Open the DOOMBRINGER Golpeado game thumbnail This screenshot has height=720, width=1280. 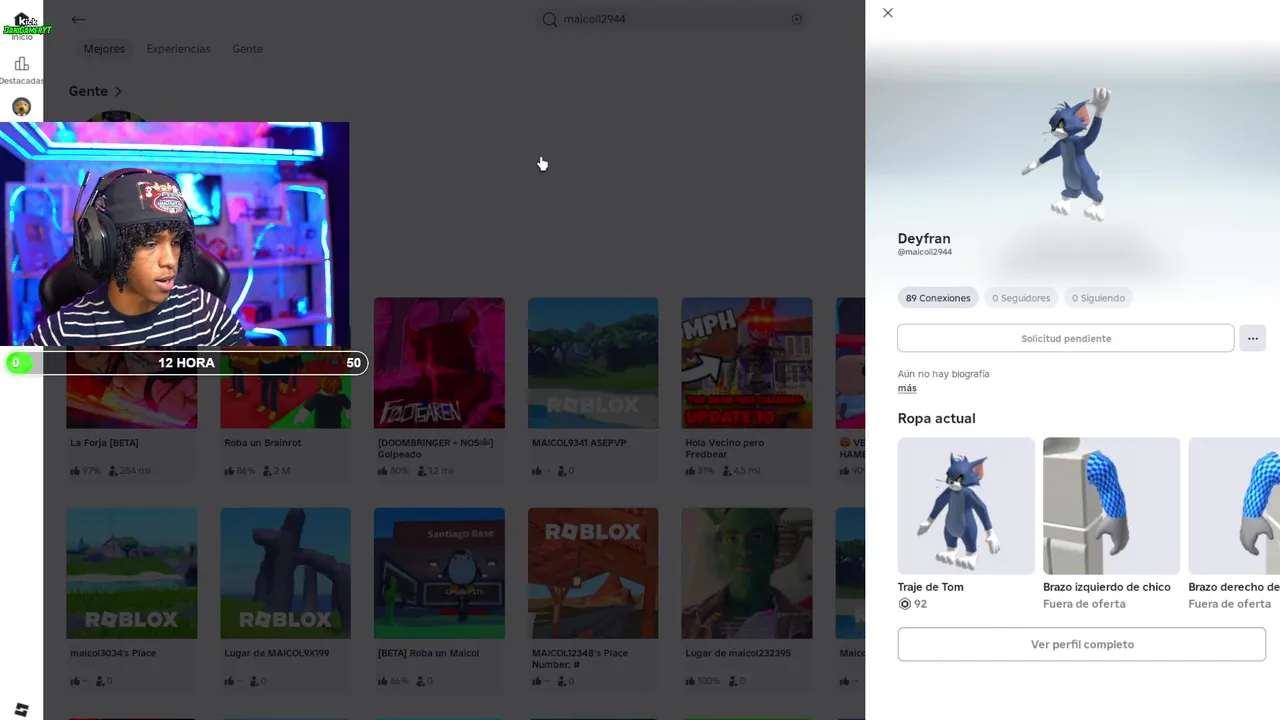(439, 363)
